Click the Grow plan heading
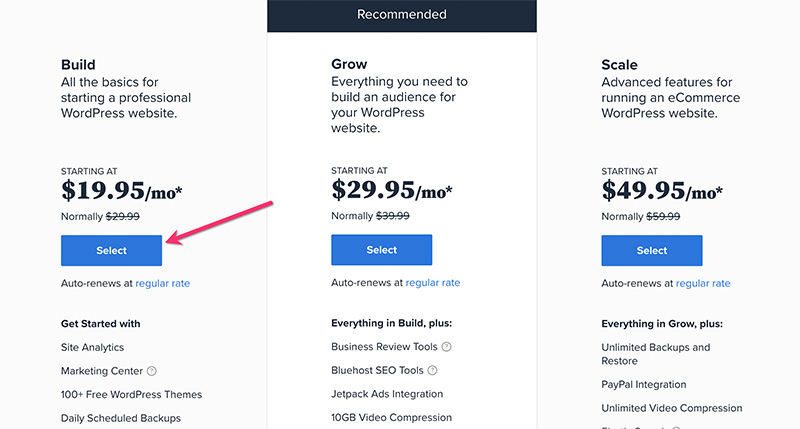800x429 pixels. (x=349, y=64)
